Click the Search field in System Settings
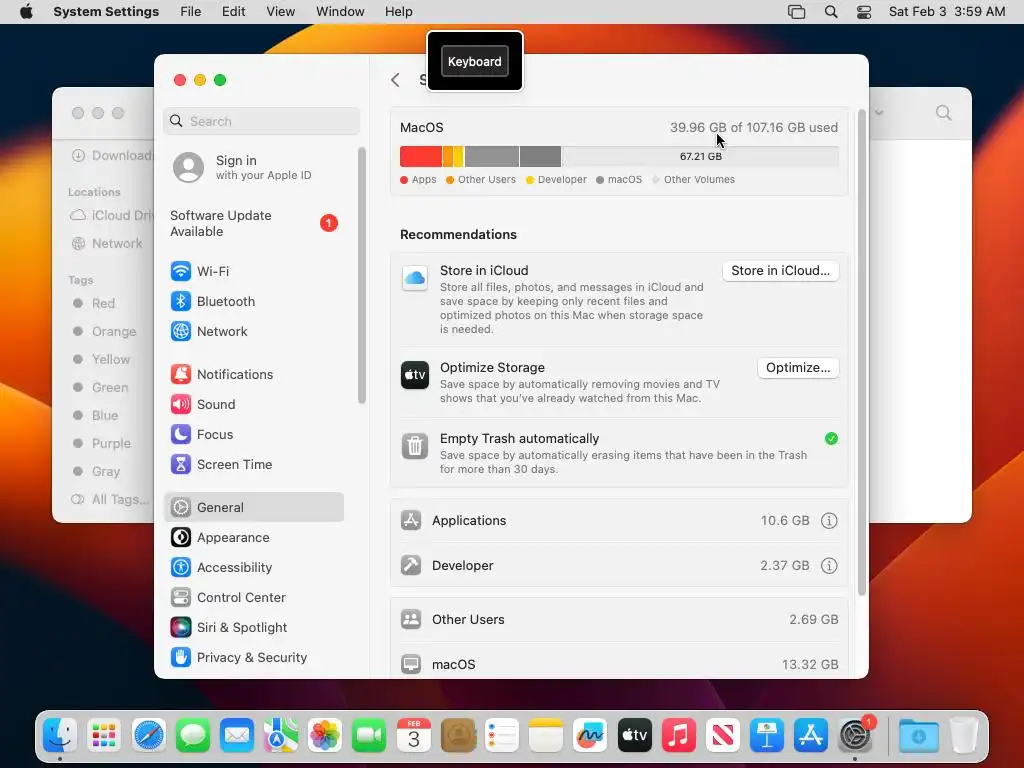1024x768 pixels. pyautogui.click(x=261, y=121)
